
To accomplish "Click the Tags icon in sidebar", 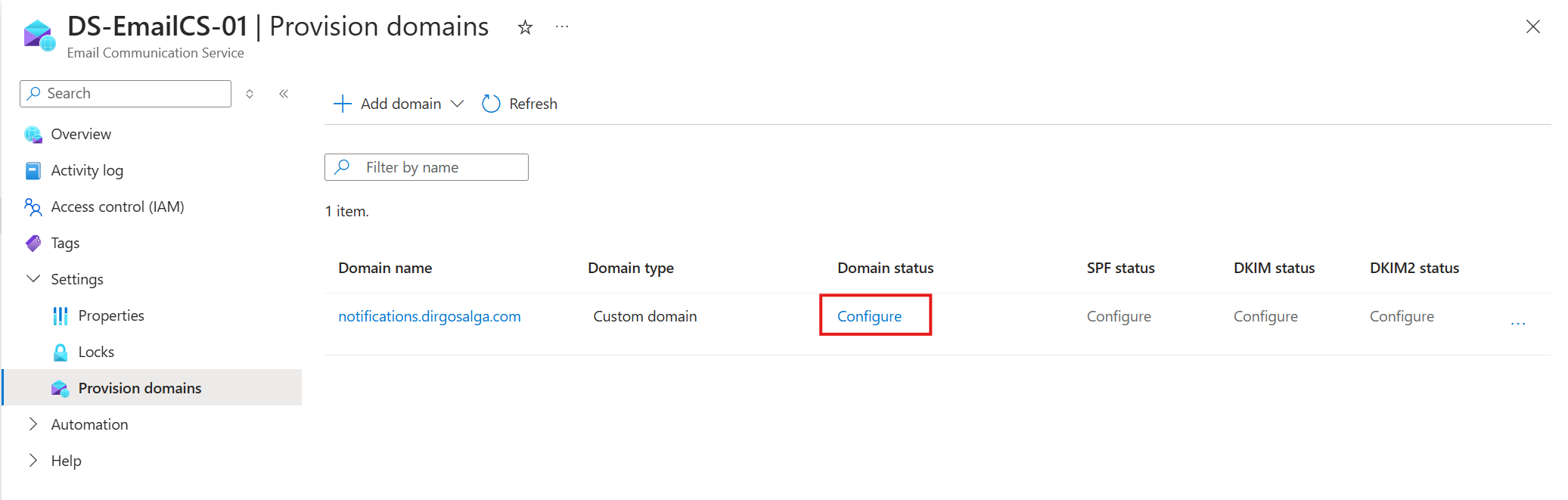I will [x=33, y=243].
